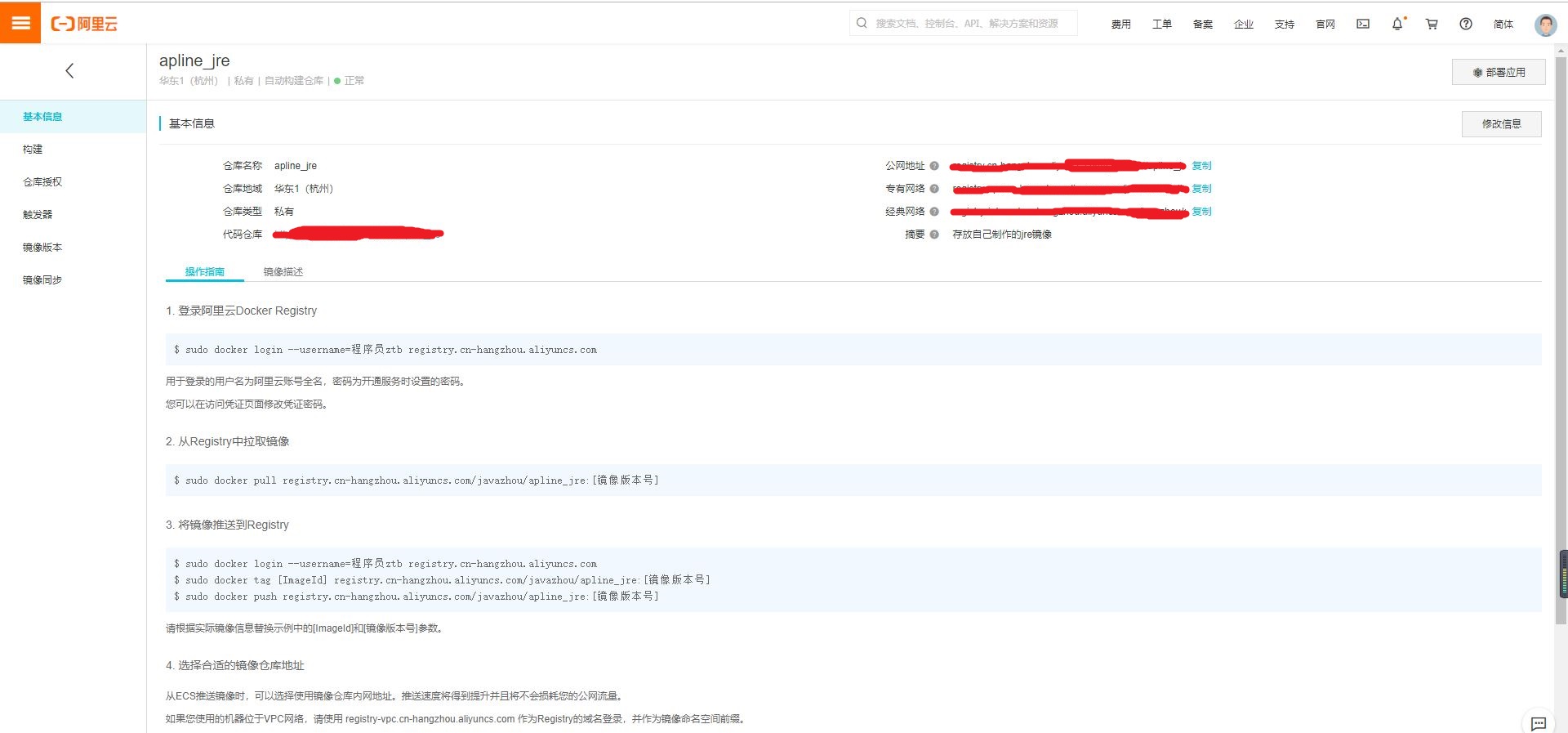The width and height of the screenshot is (1568, 733).
Task: Click heading 2. 从Registry中拉取镜像
Action: click(x=227, y=441)
